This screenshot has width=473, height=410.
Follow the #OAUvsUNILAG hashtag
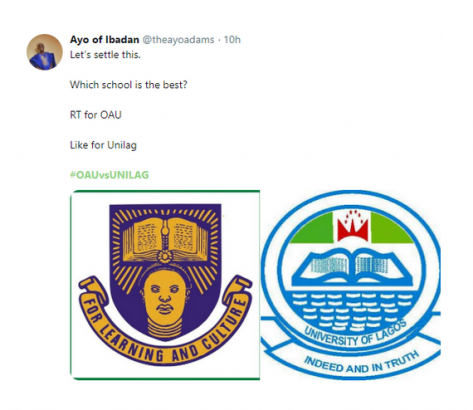[x=109, y=175]
